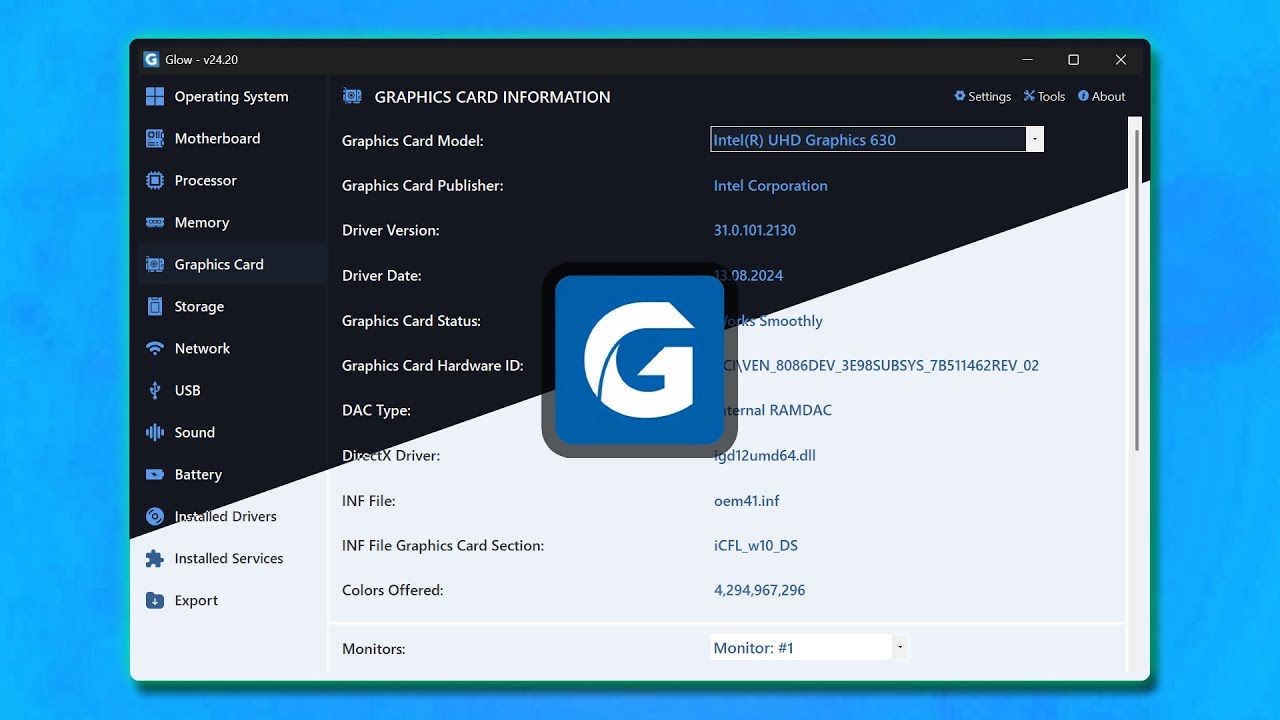The width and height of the screenshot is (1280, 720).
Task: Click the USB symbol icon
Action: [x=155, y=390]
